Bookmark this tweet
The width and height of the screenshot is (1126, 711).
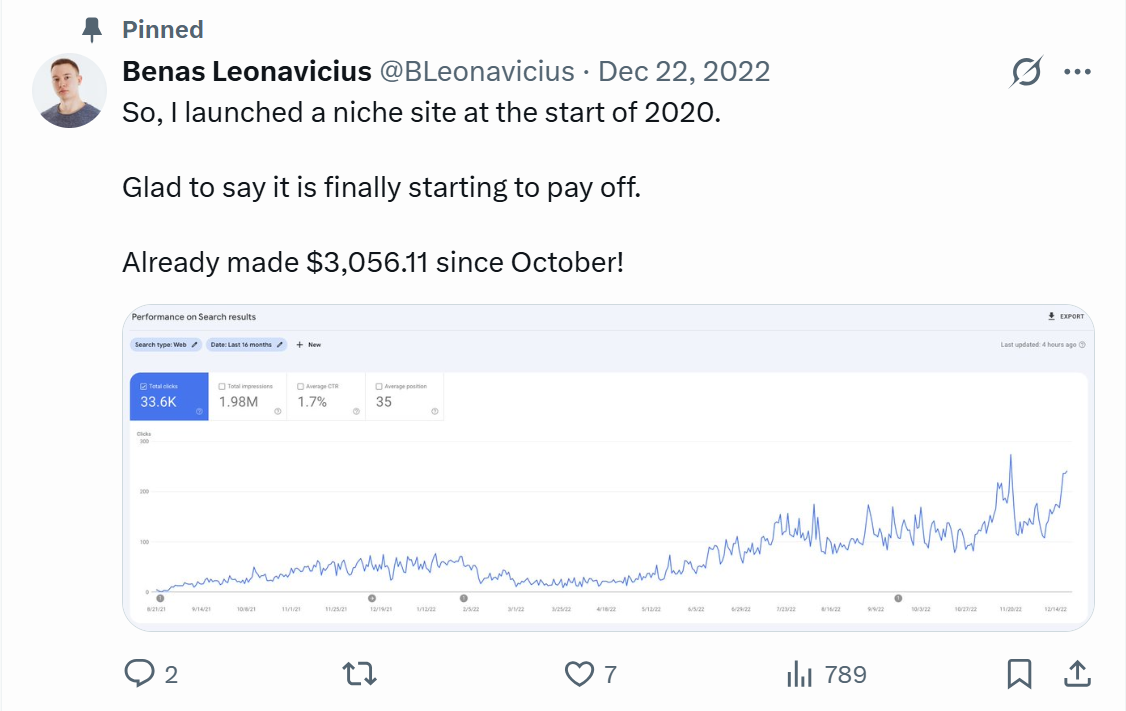1019,674
